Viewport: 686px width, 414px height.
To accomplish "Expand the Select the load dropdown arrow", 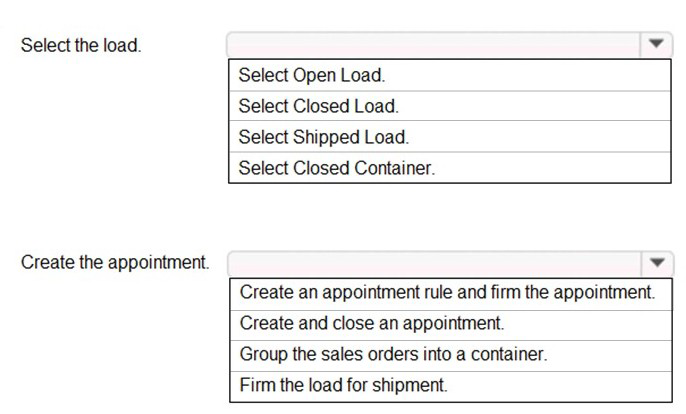I will coord(655,44).
